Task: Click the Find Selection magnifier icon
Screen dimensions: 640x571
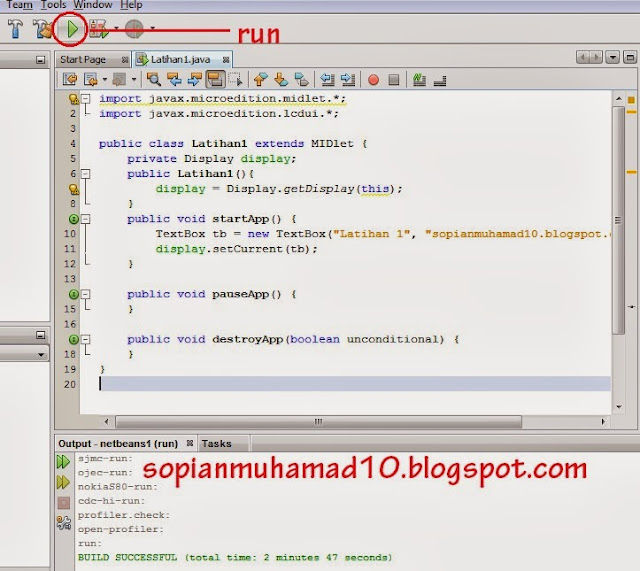Action: click(154, 79)
